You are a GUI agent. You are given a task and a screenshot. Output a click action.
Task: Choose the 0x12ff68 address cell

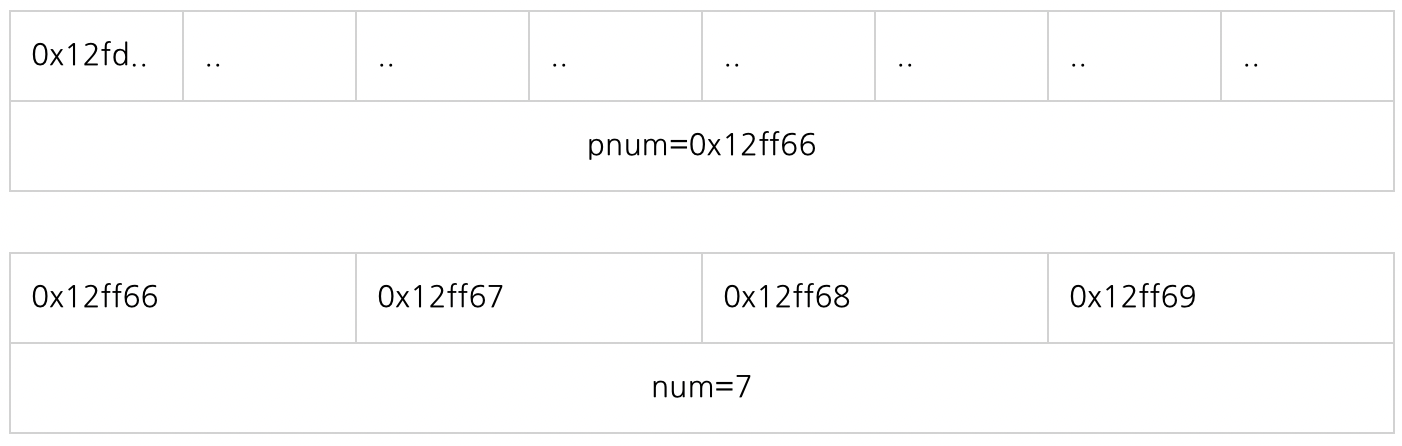click(x=875, y=298)
